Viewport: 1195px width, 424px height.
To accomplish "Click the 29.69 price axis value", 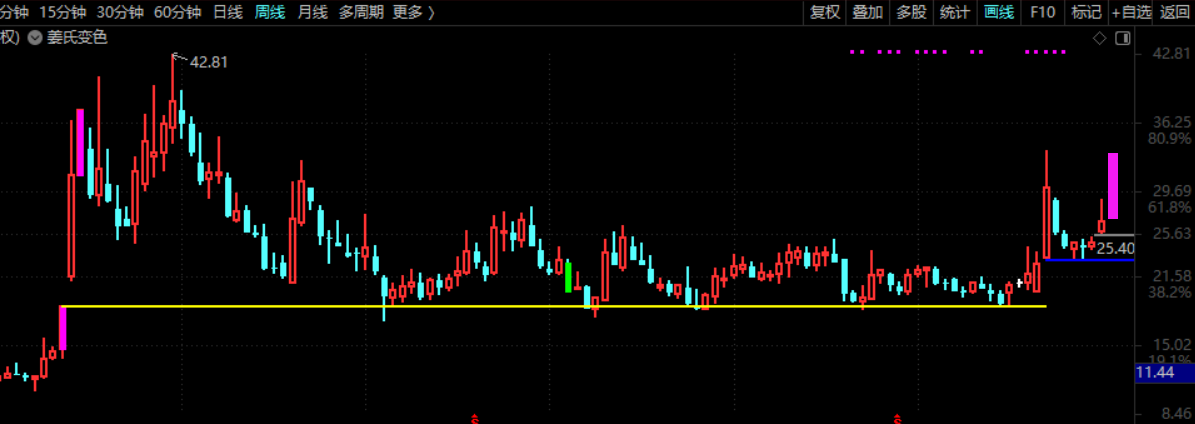I will click(x=1174, y=191).
